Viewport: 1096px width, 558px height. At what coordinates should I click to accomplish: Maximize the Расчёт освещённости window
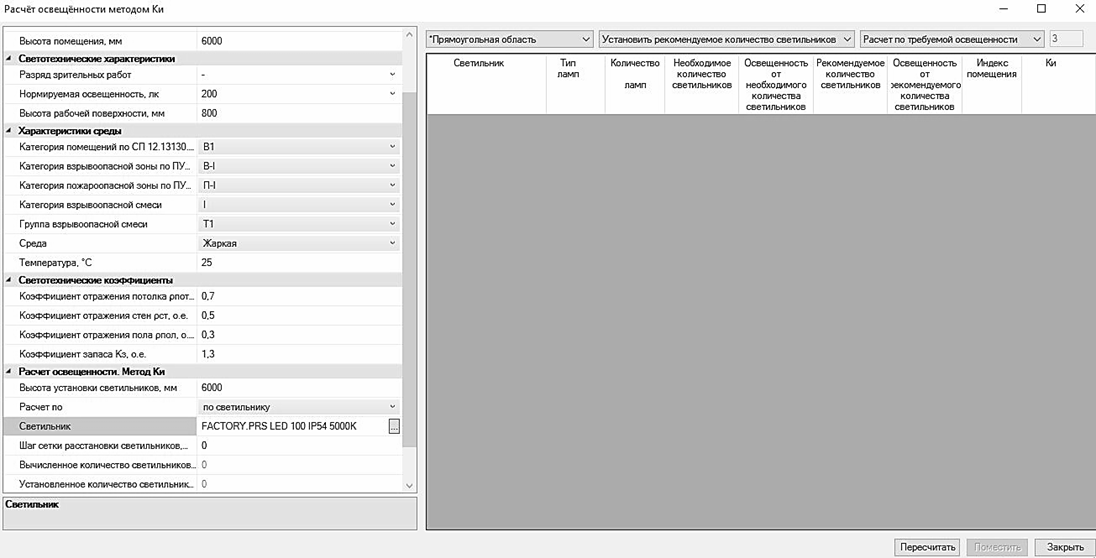pos(1041,9)
